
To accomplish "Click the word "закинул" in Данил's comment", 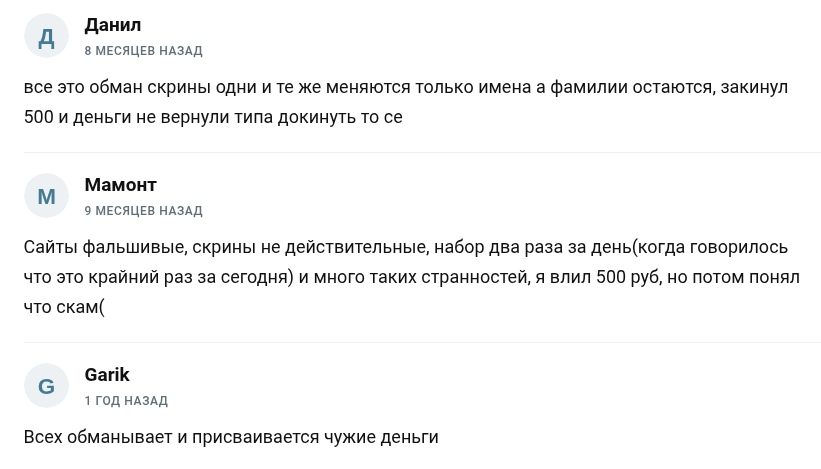I will click(752, 87).
